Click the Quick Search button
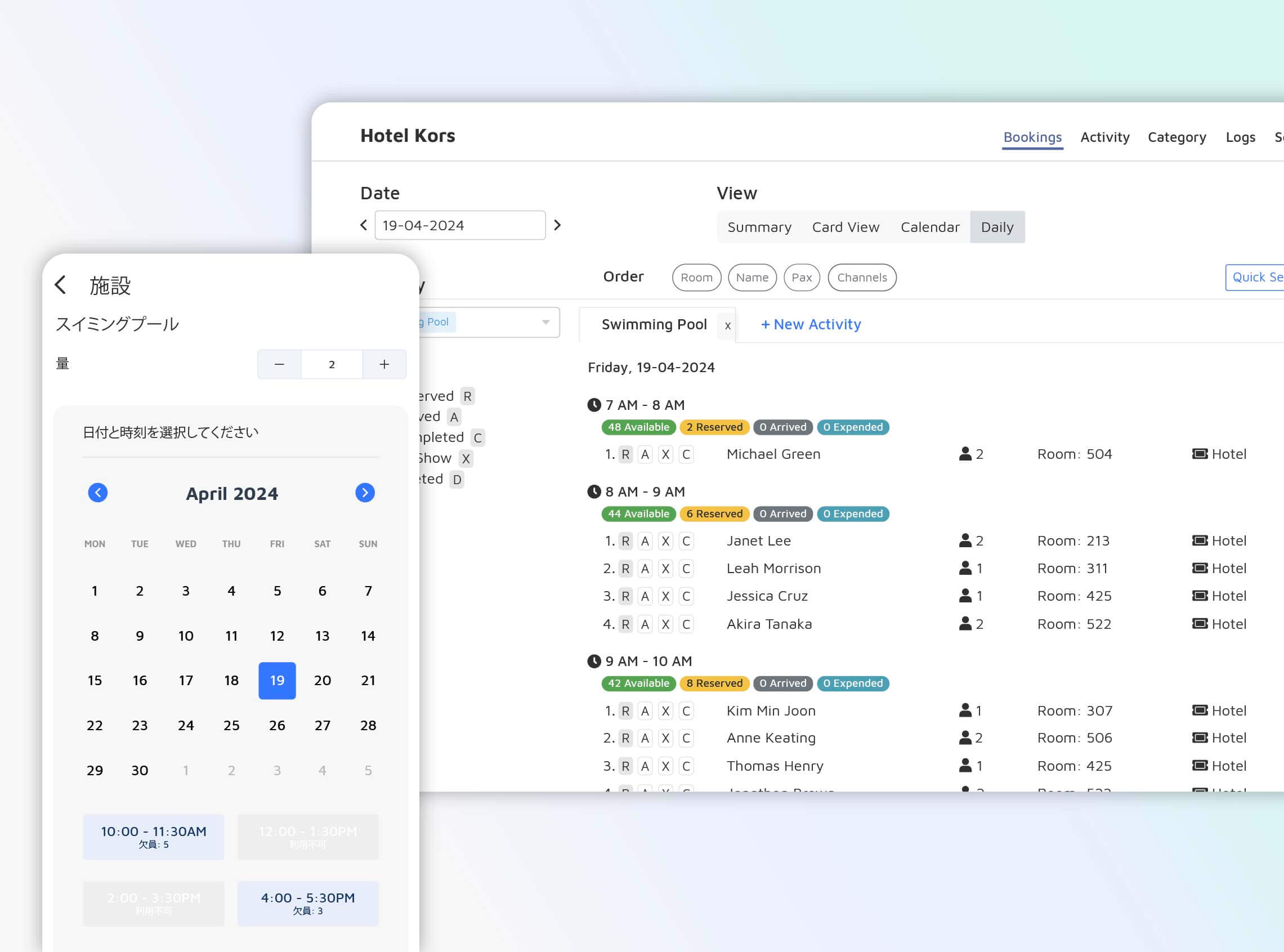Image resolution: width=1284 pixels, height=952 pixels. click(1255, 277)
